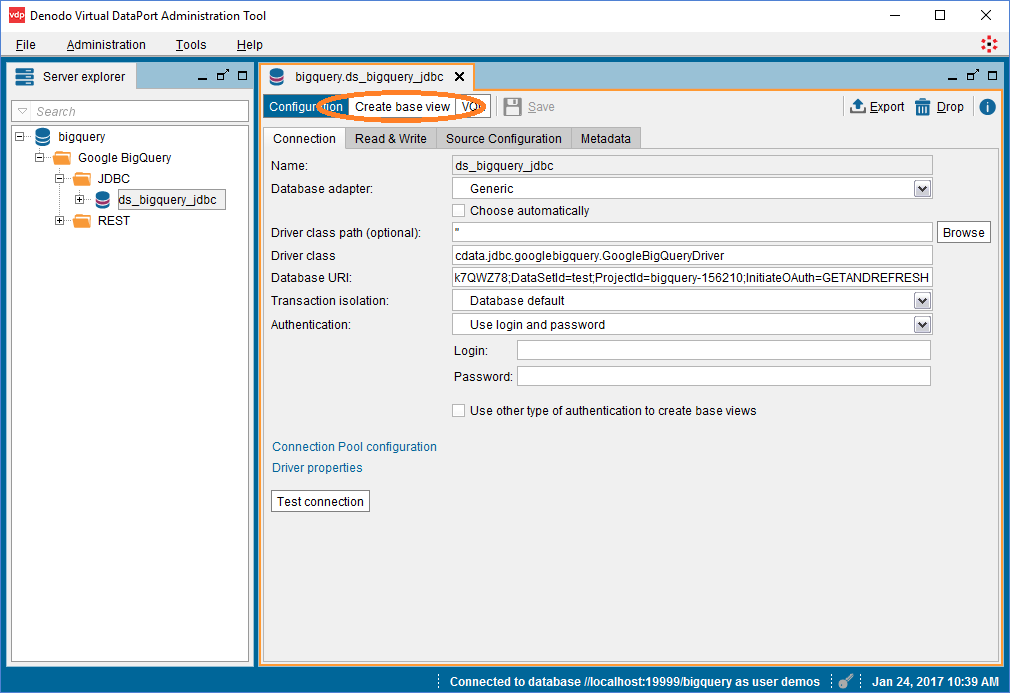
Task: Click the Driver class path field
Action: pos(692,233)
